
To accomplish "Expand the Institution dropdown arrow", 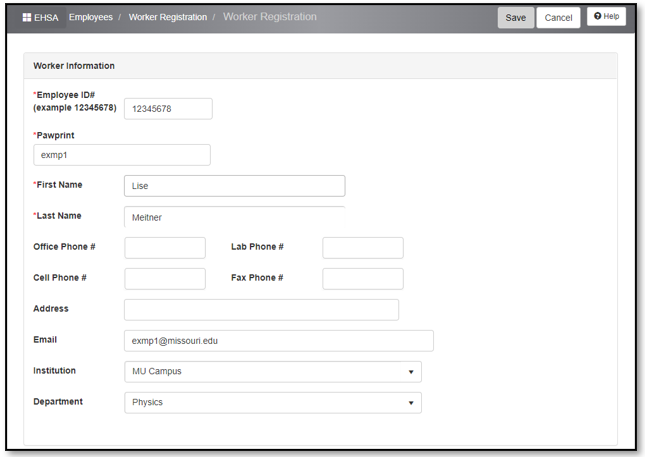I will coord(411,372).
